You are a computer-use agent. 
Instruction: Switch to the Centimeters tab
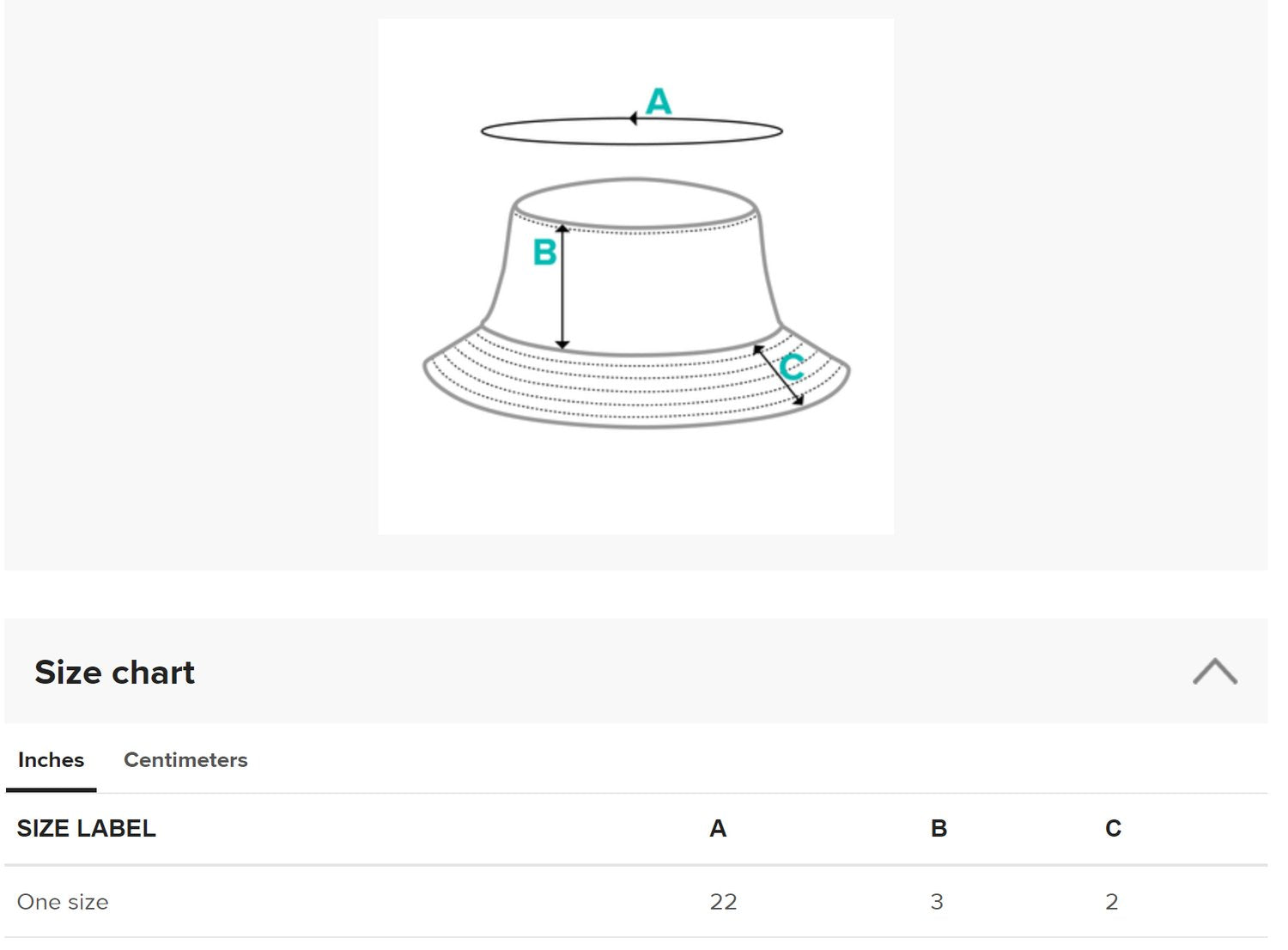(x=185, y=760)
